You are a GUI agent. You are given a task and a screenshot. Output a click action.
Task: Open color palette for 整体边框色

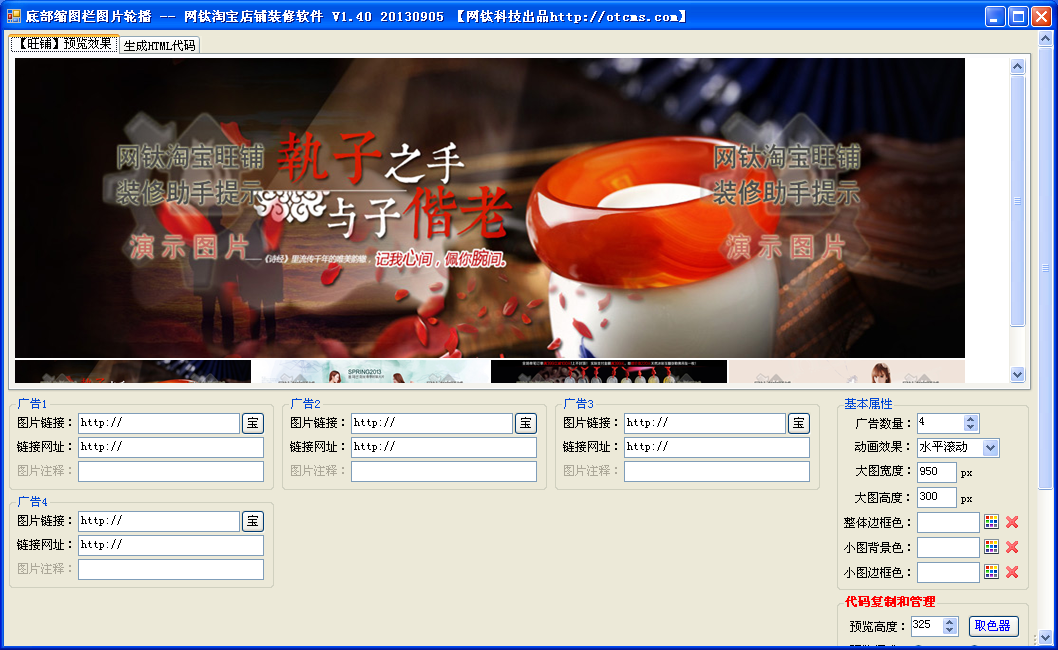[991, 522]
